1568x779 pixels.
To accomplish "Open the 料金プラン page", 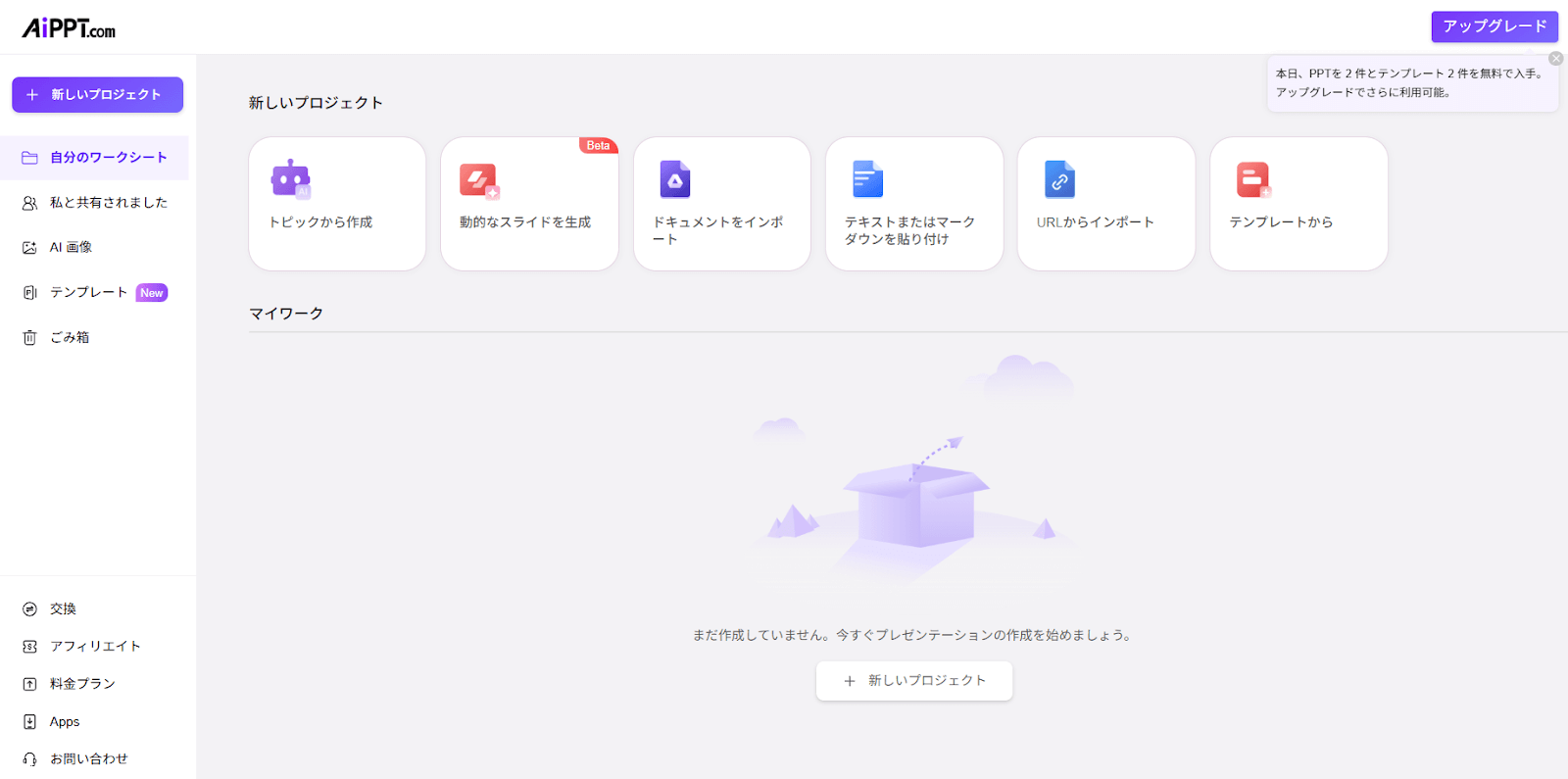I will point(82,684).
